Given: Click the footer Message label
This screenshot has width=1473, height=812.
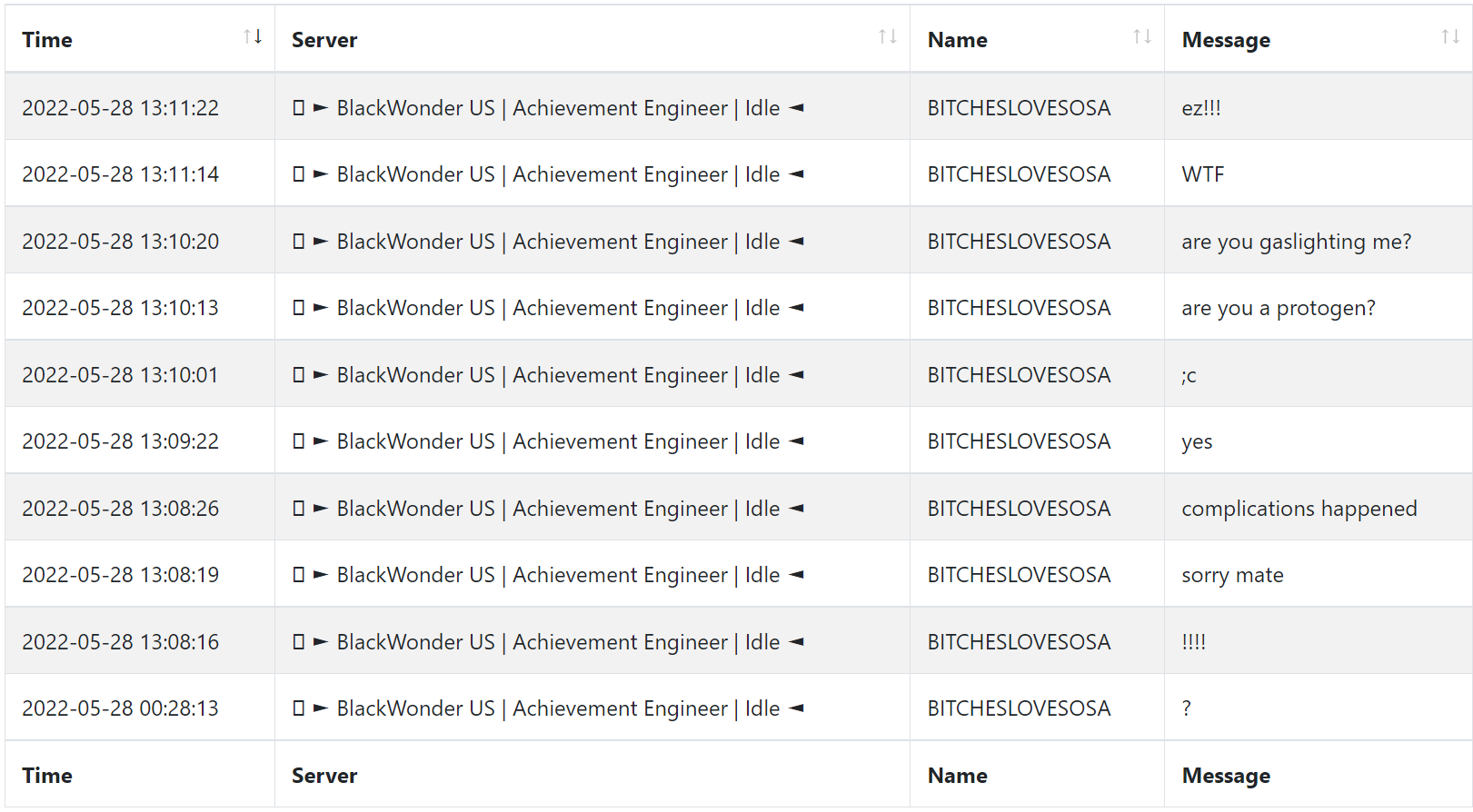Looking at the screenshot, I should (x=1226, y=776).
